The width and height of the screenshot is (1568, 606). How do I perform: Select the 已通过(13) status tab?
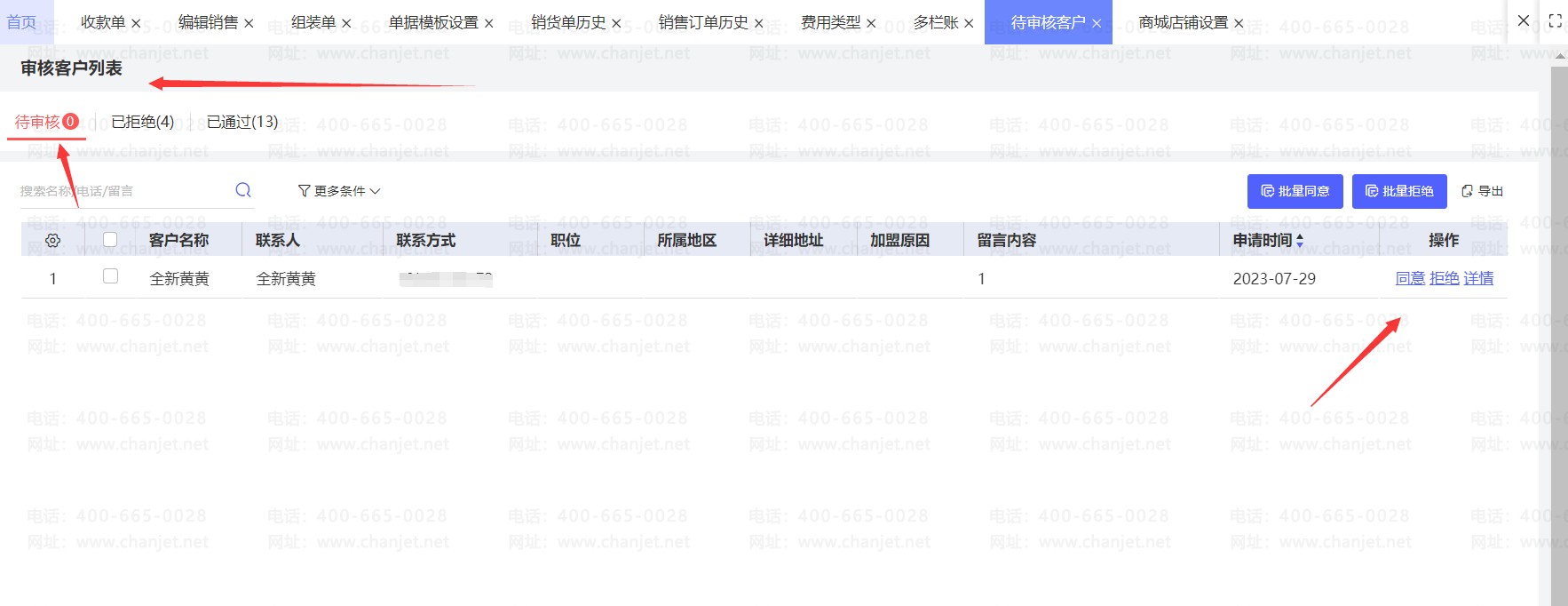pyautogui.click(x=242, y=122)
